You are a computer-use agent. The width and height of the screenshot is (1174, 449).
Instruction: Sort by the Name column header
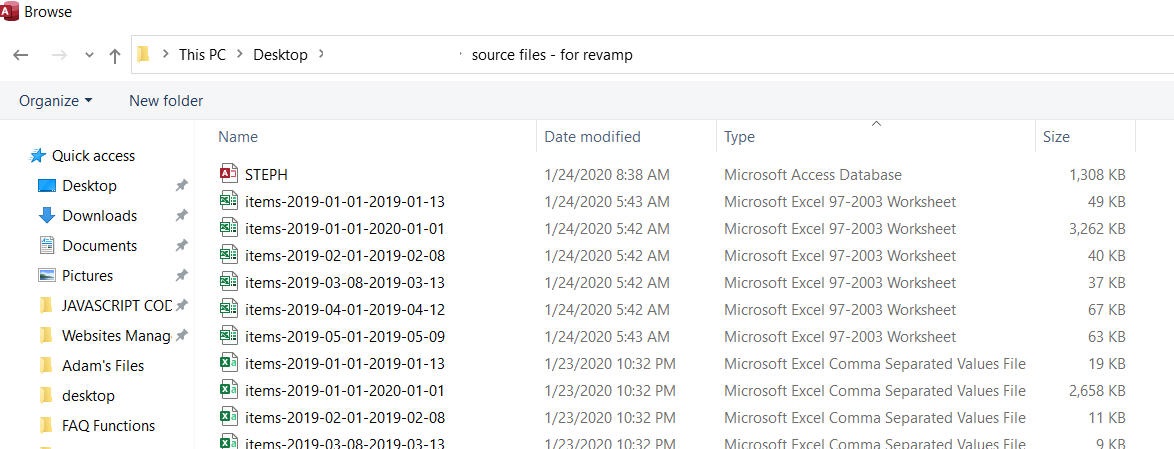238,137
